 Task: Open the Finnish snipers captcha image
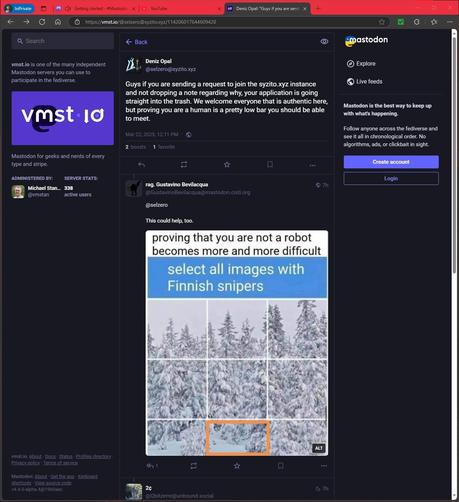click(x=237, y=343)
